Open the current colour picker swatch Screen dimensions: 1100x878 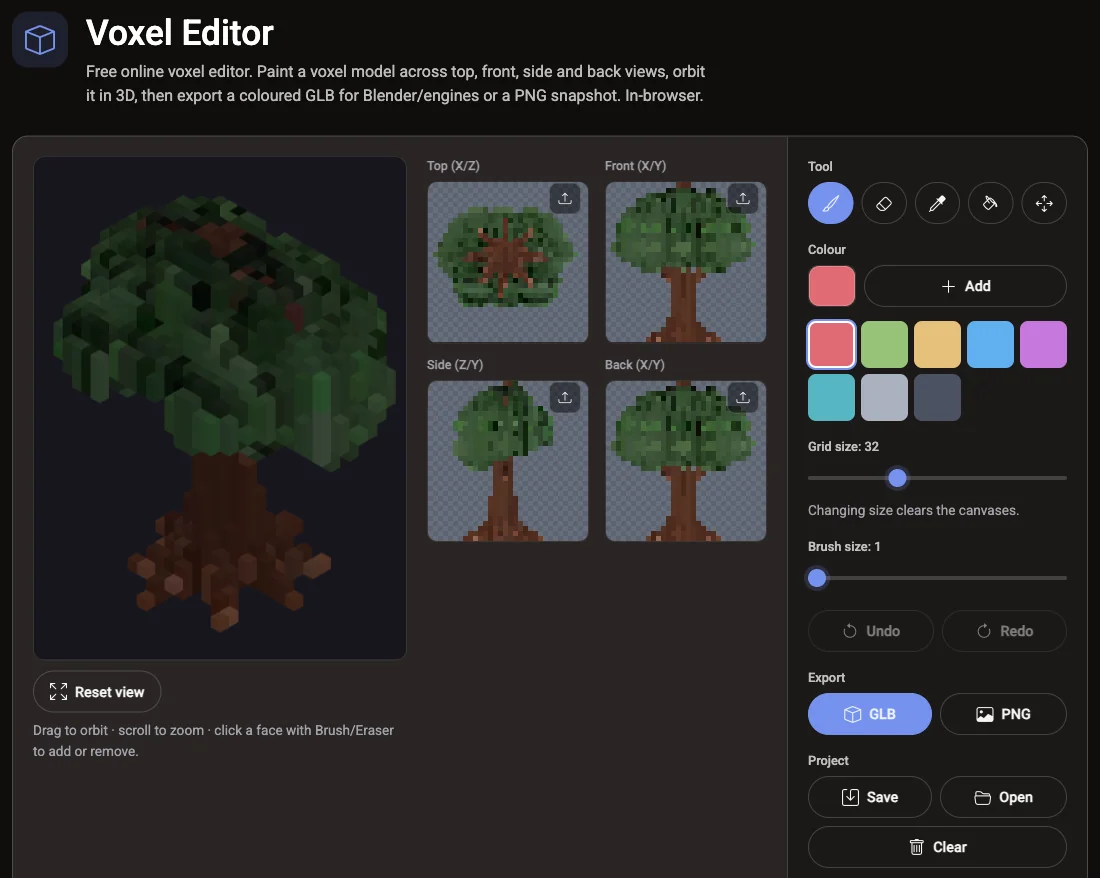click(831, 286)
